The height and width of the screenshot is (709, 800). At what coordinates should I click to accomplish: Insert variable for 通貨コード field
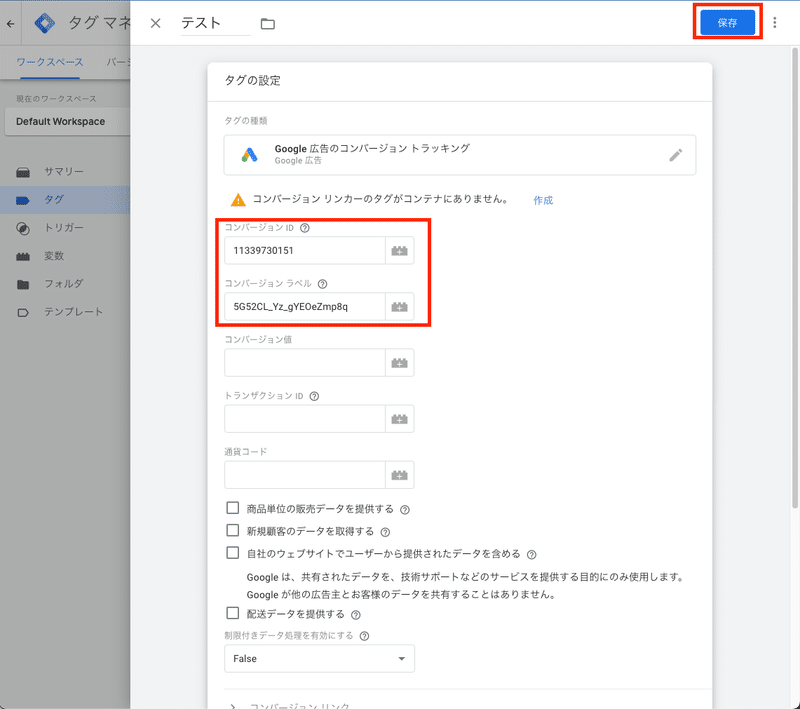[x=399, y=475]
